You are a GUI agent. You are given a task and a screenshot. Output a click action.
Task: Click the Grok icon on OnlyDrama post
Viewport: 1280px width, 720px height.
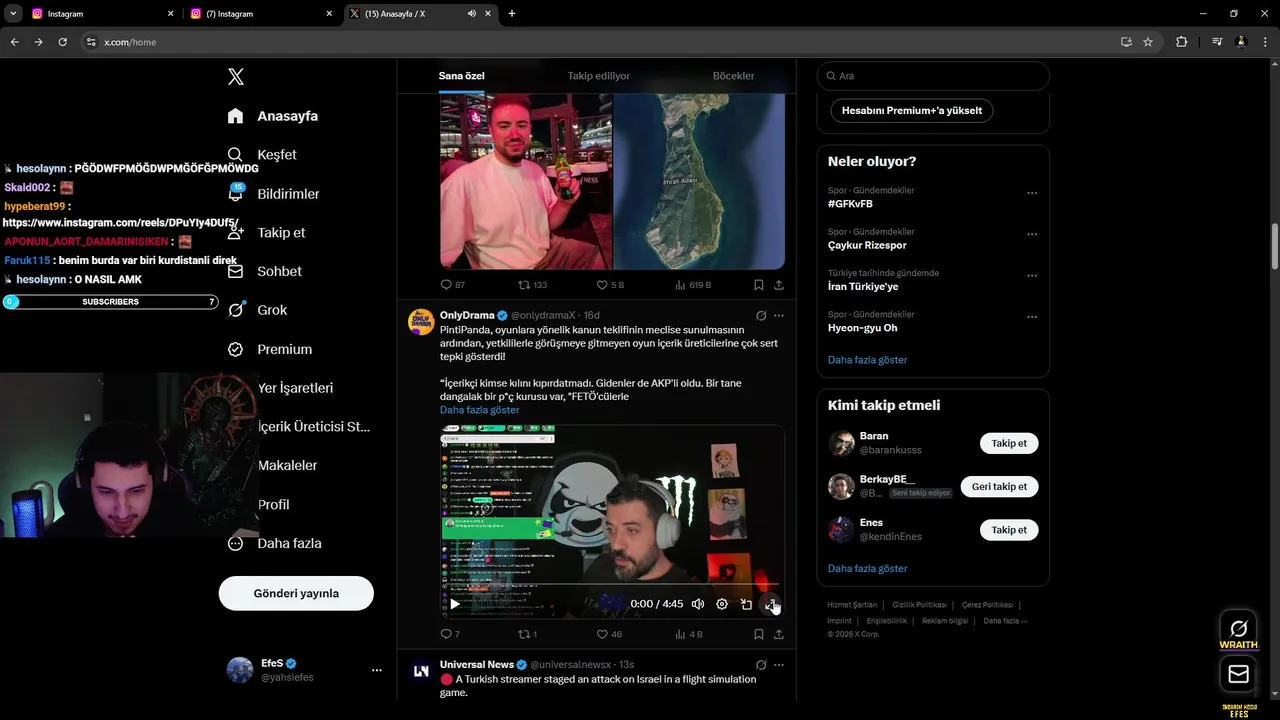[x=761, y=316]
